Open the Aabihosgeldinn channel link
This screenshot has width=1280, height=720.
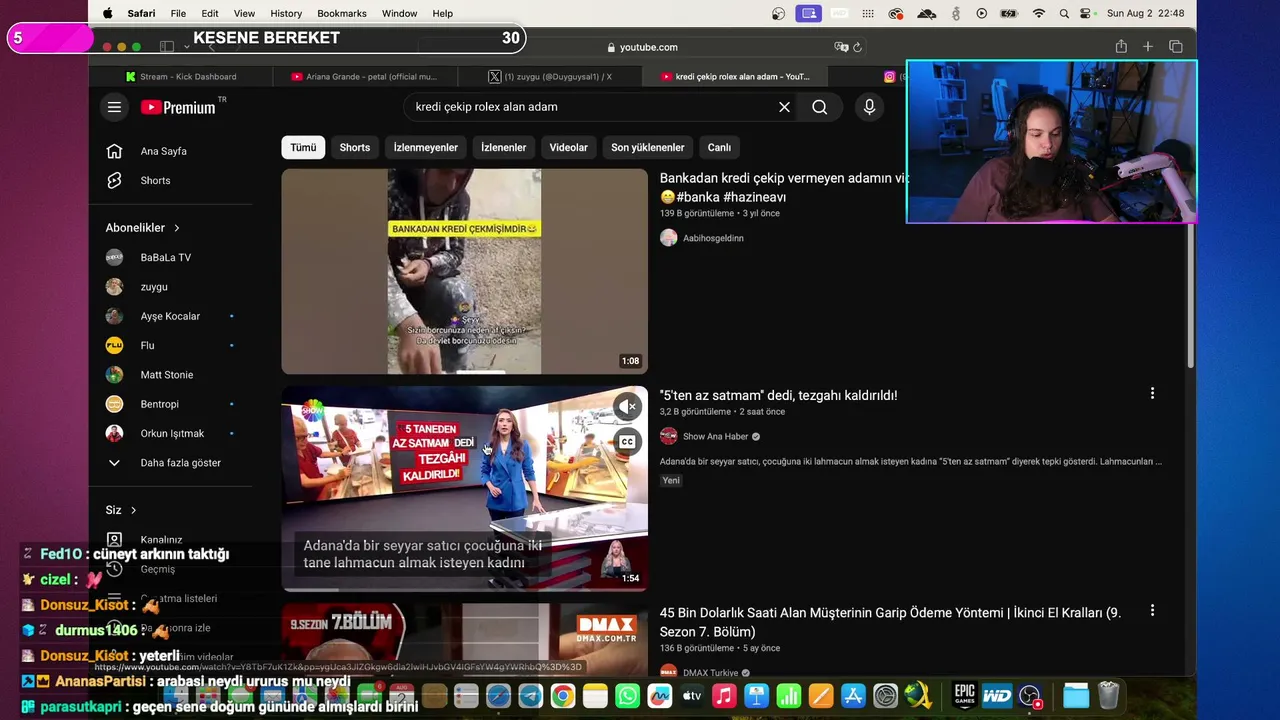[x=713, y=238]
